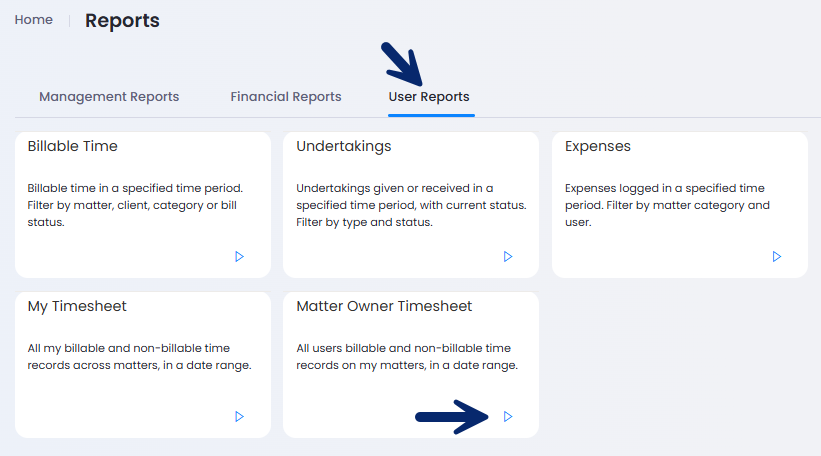Click the My Timesheet description text
This screenshot has width=821, height=456.
(x=139, y=357)
